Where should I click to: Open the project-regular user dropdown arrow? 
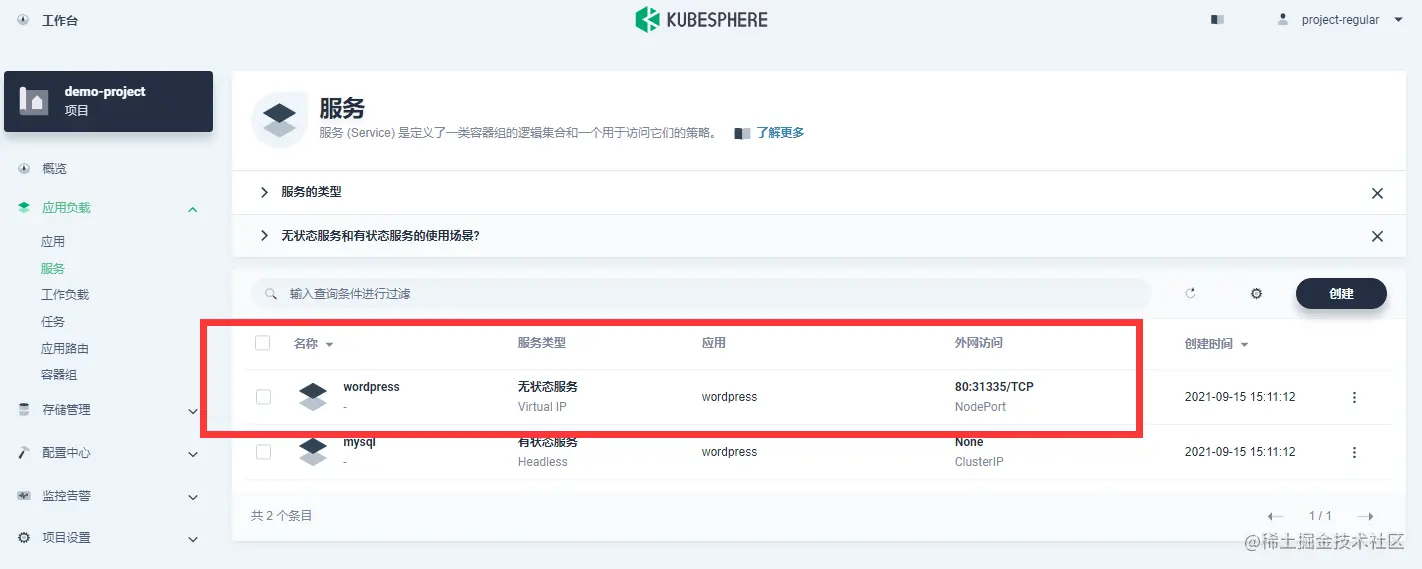pyautogui.click(x=1398, y=19)
